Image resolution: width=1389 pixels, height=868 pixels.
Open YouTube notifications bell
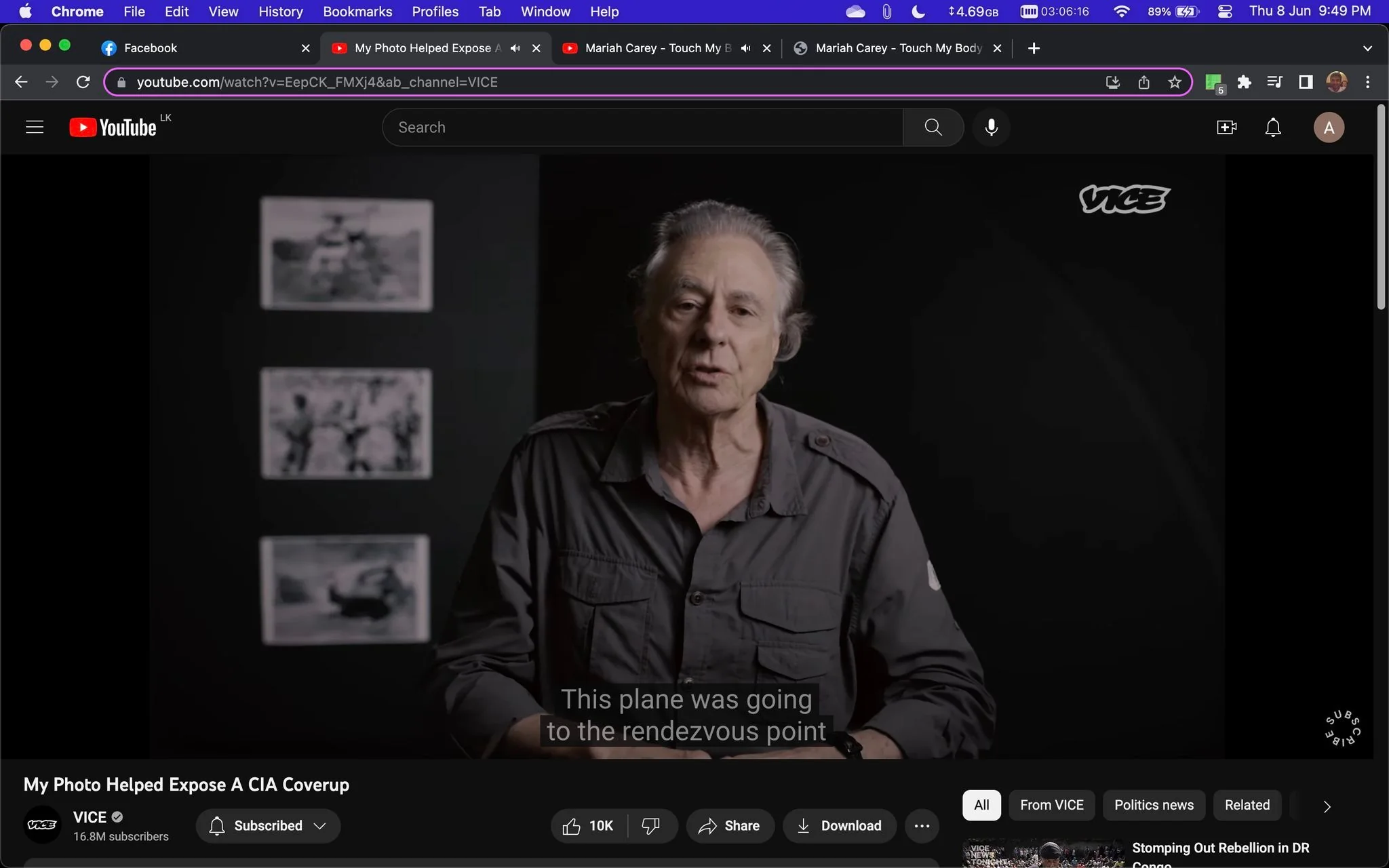click(x=1273, y=127)
